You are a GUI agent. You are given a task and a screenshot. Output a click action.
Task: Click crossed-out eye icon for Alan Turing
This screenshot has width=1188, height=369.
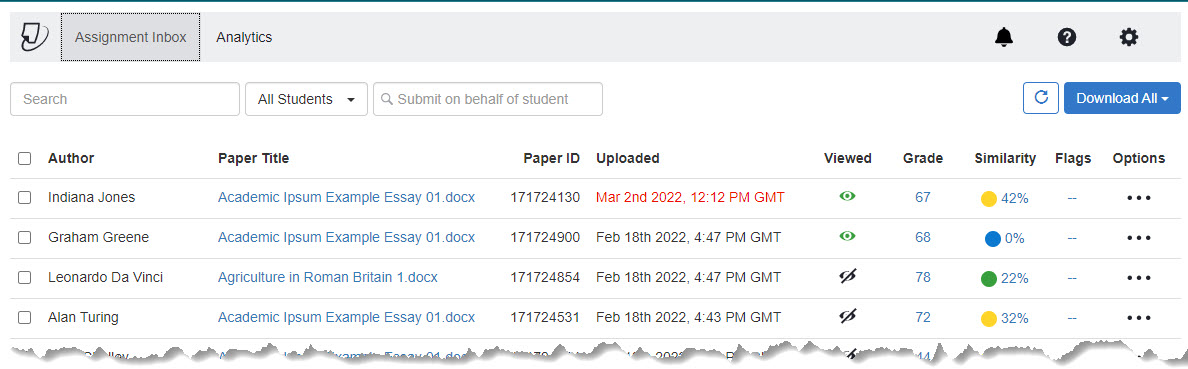point(847,317)
